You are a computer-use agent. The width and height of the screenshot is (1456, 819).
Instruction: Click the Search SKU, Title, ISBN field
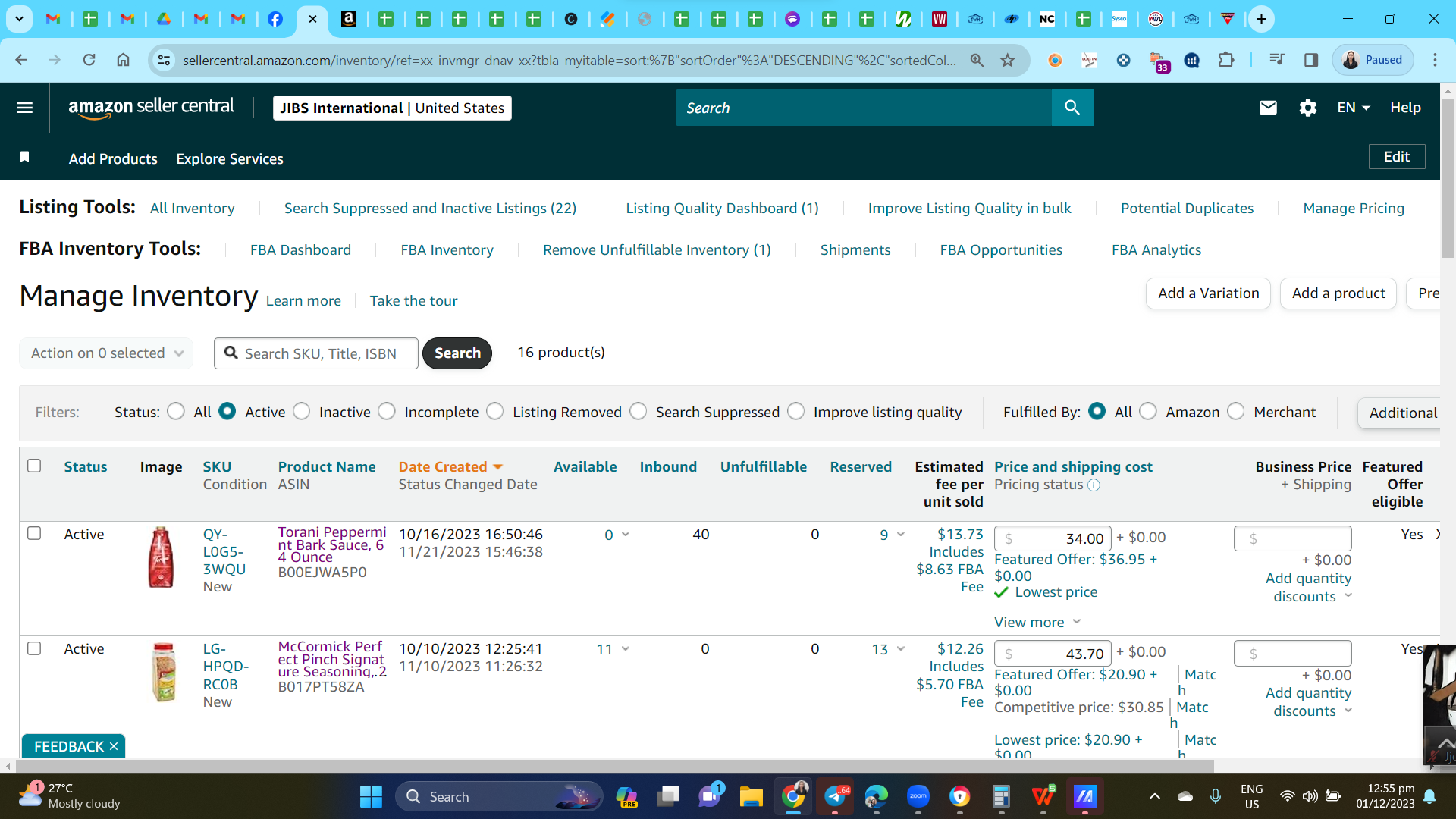[x=316, y=353]
